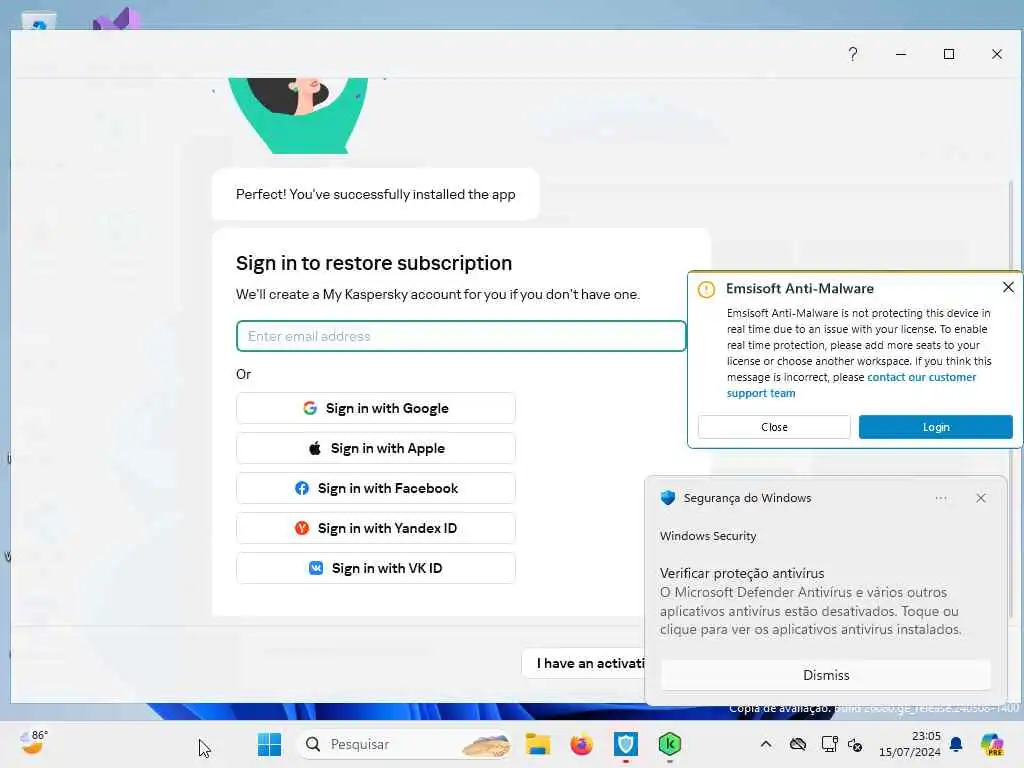1024x768 pixels.
Task: Open the notification bell icon
Action: point(956,744)
